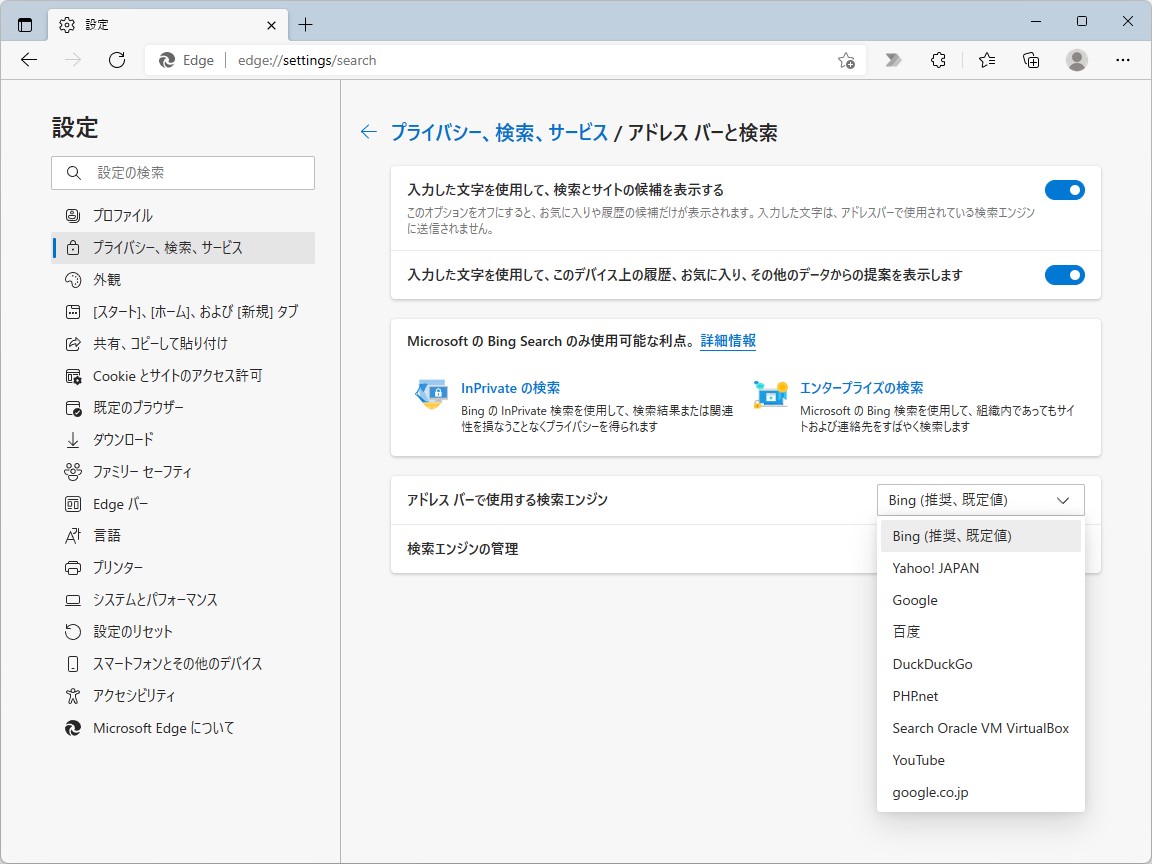Screen dimensions: 1152x864
Task: Open the 拡張機能 (extensions) icon
Action: tap(938, 60)
